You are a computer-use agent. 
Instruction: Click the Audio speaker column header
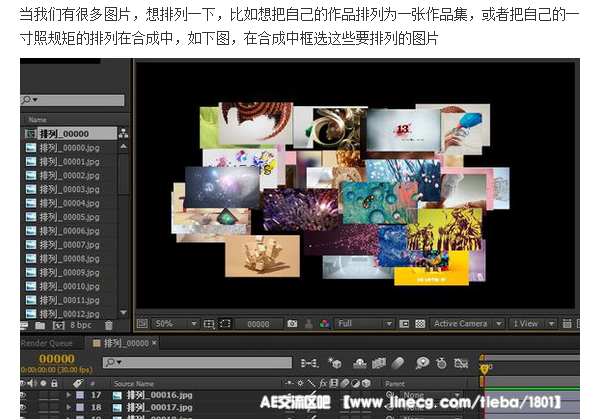point(33,383)
